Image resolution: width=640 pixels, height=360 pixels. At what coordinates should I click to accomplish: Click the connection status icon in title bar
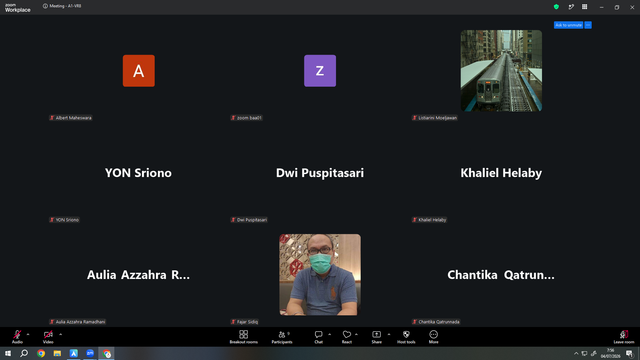pos(571,7)
